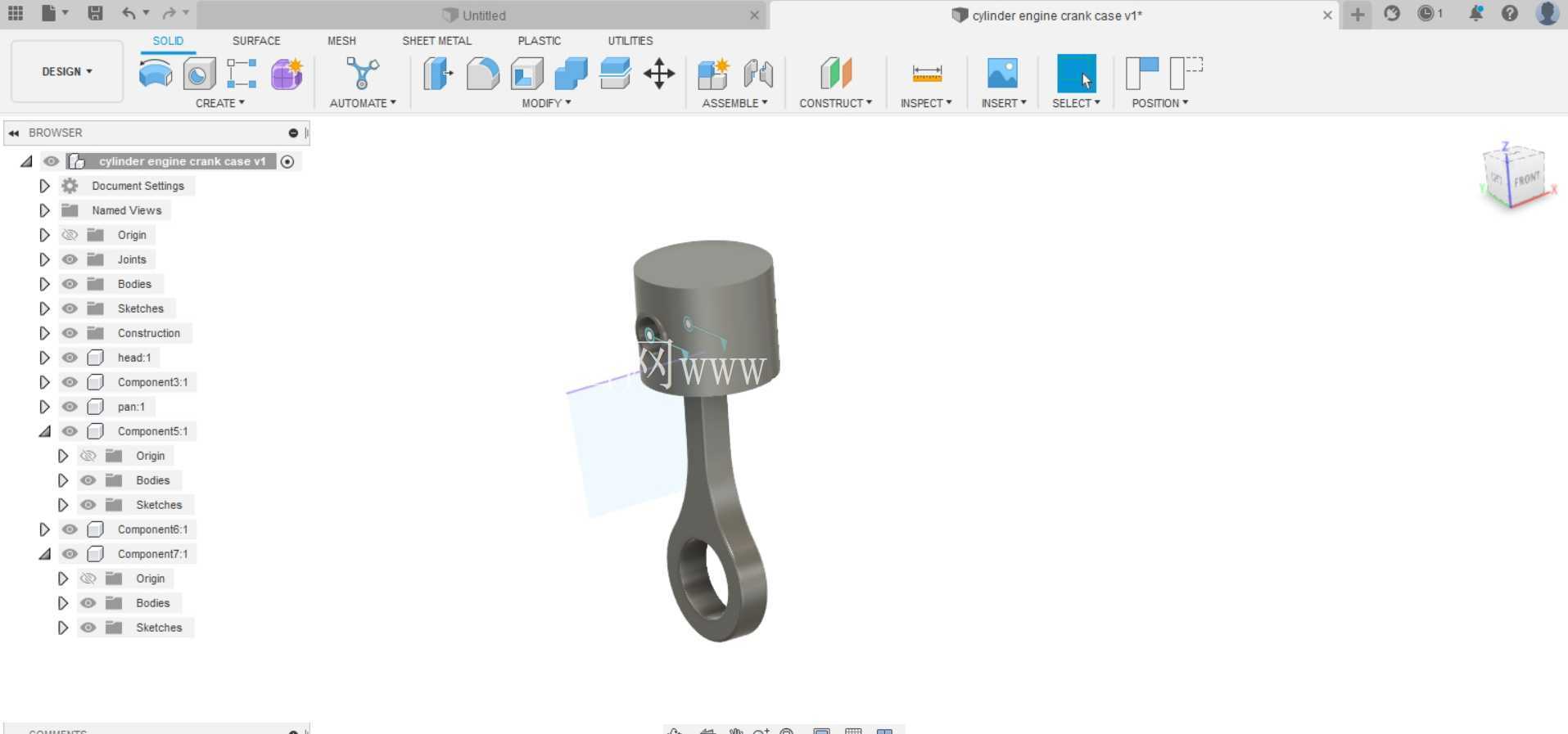Open the Extensions icon next to new tab

(x=1392, y=13)
